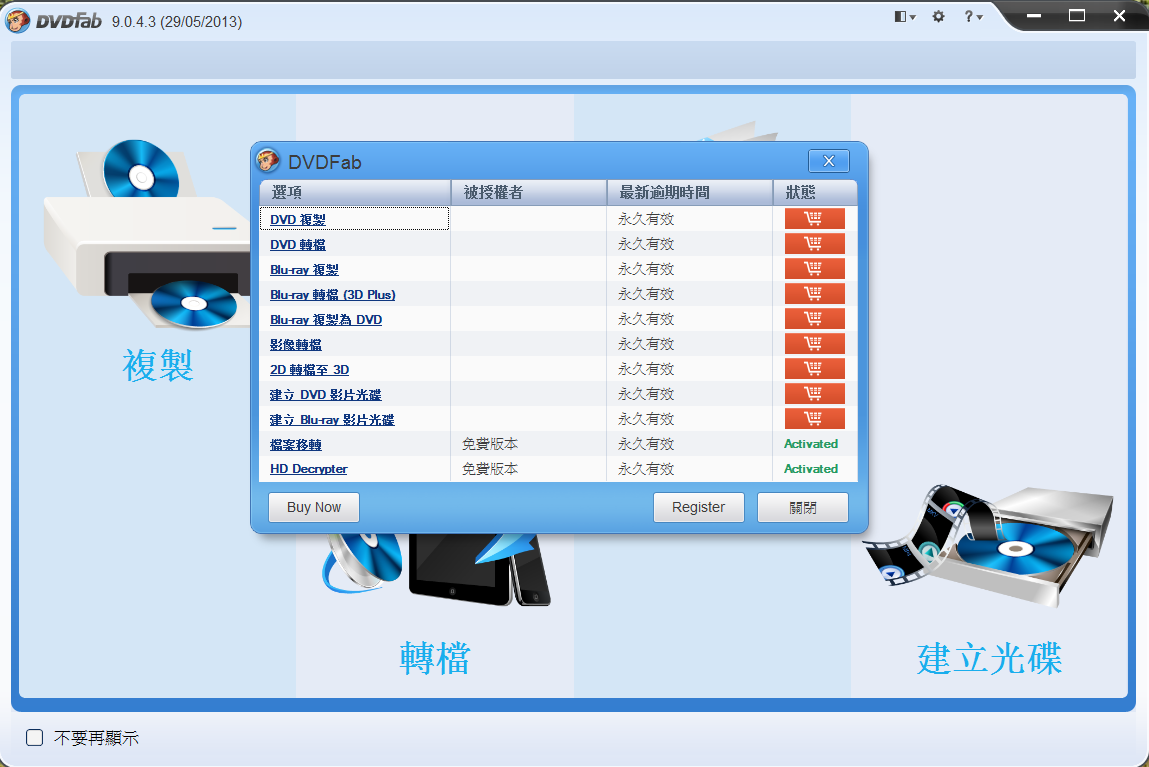The width and height of the screenshot is (1149, 767).
Task: Click 永久有效 in the HD Decrypter row
Action: (646, 470)
